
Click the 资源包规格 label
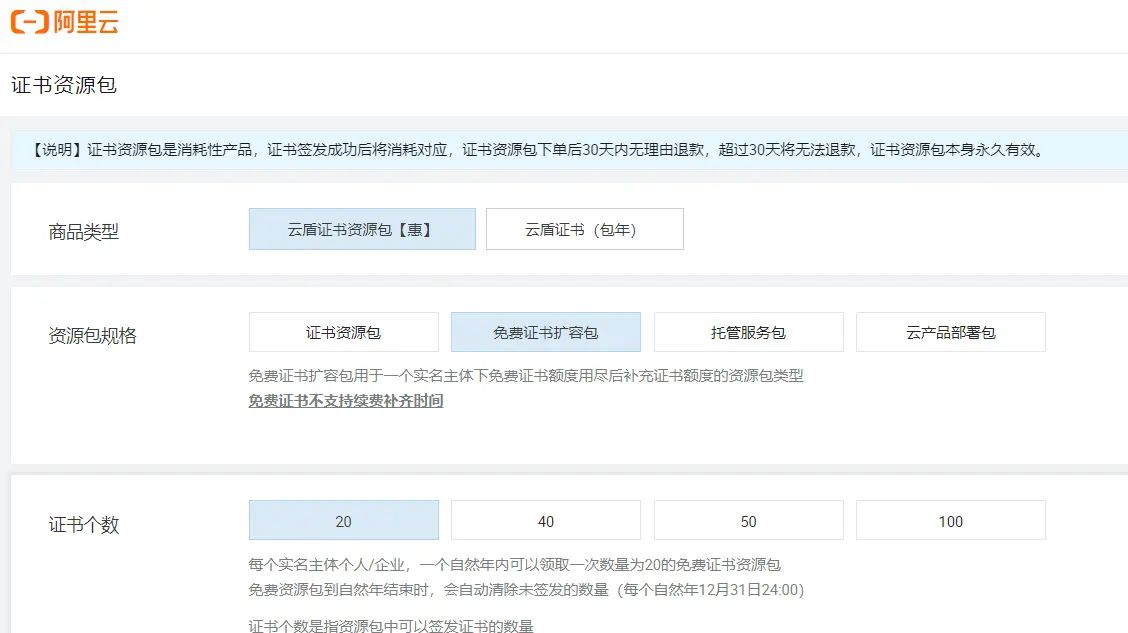[92, 335]
